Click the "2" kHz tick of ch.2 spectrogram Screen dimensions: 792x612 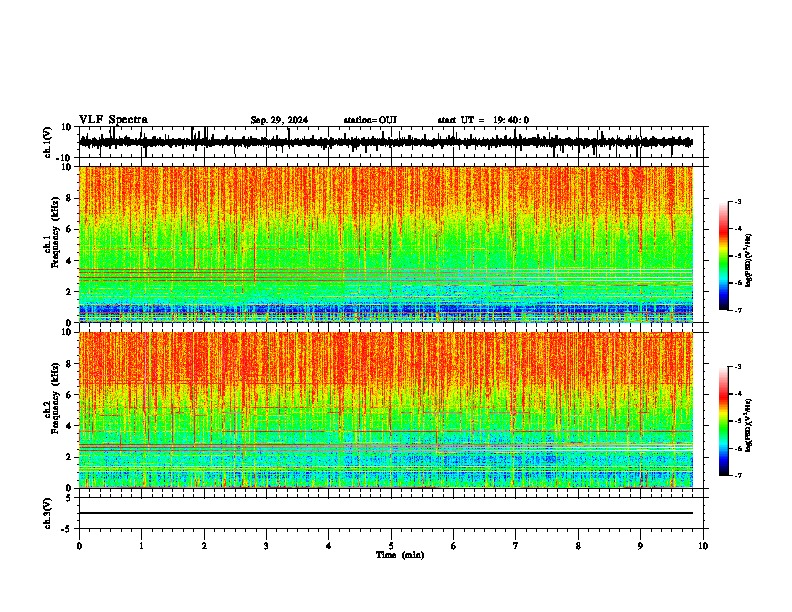(69, 457)
